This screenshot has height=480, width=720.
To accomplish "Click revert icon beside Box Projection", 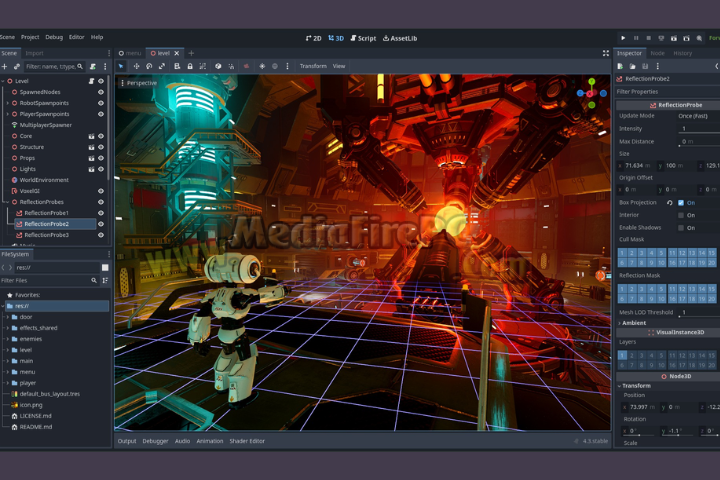I will 669,203.
